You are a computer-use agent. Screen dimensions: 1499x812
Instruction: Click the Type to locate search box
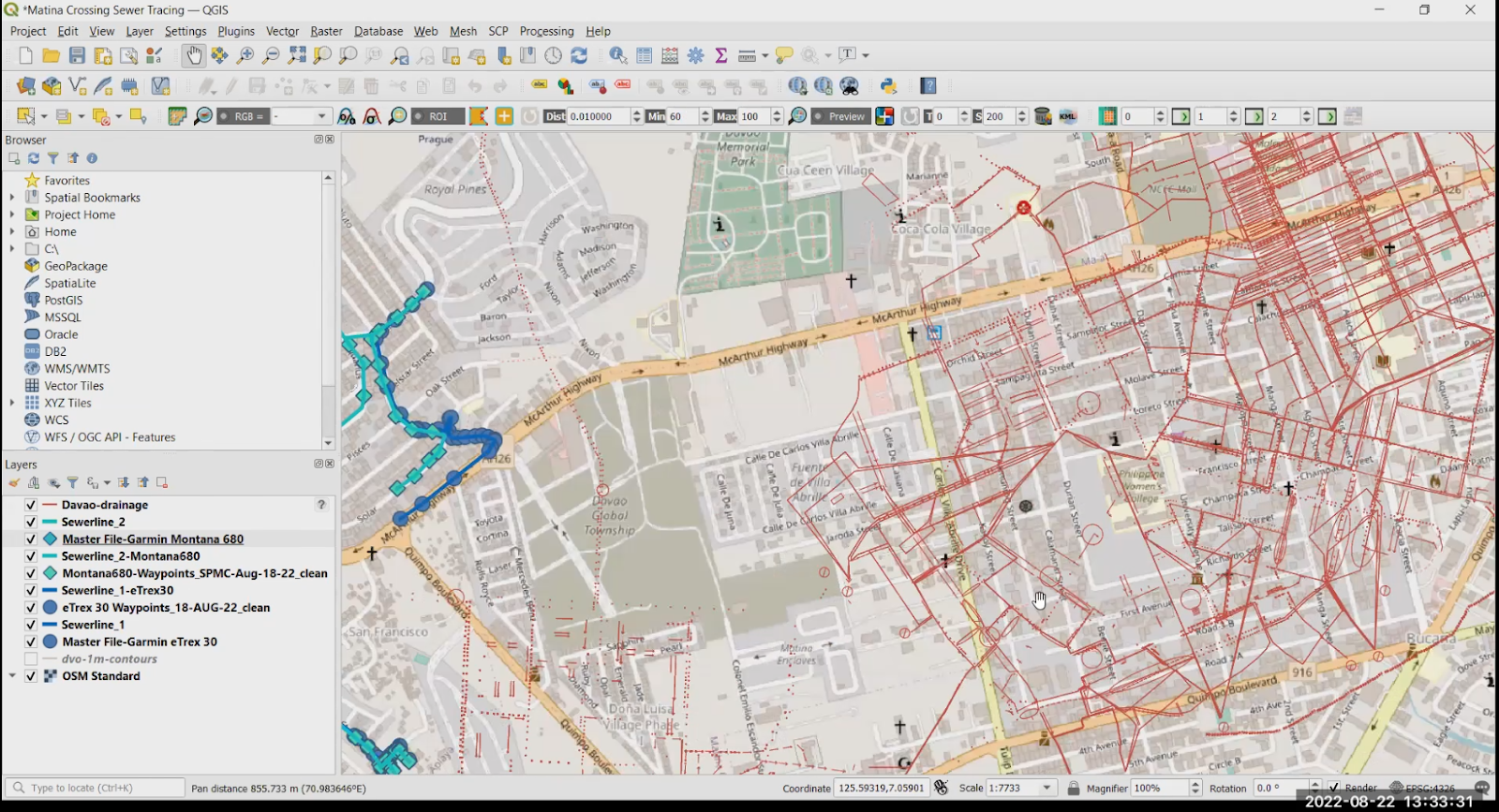tap(95, 788)
